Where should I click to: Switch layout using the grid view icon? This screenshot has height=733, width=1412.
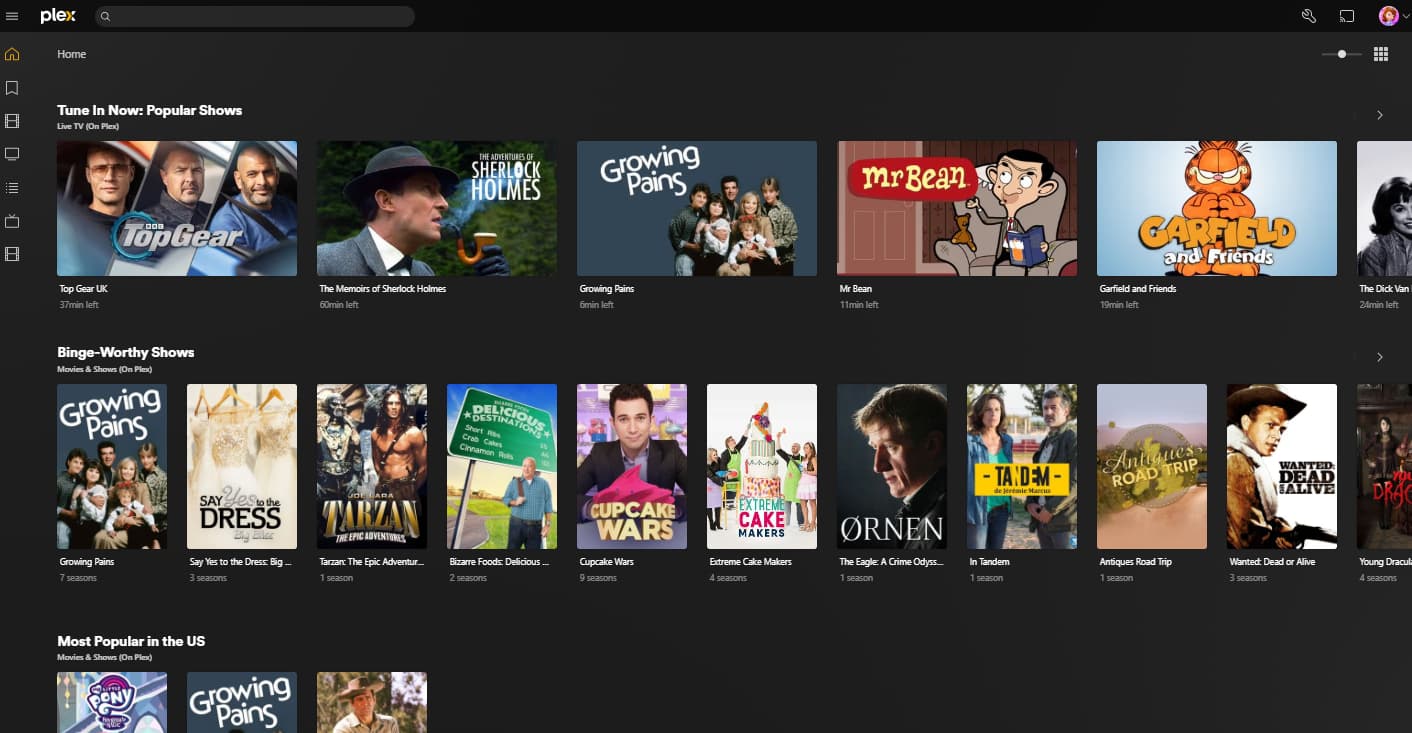[1381, 54]
